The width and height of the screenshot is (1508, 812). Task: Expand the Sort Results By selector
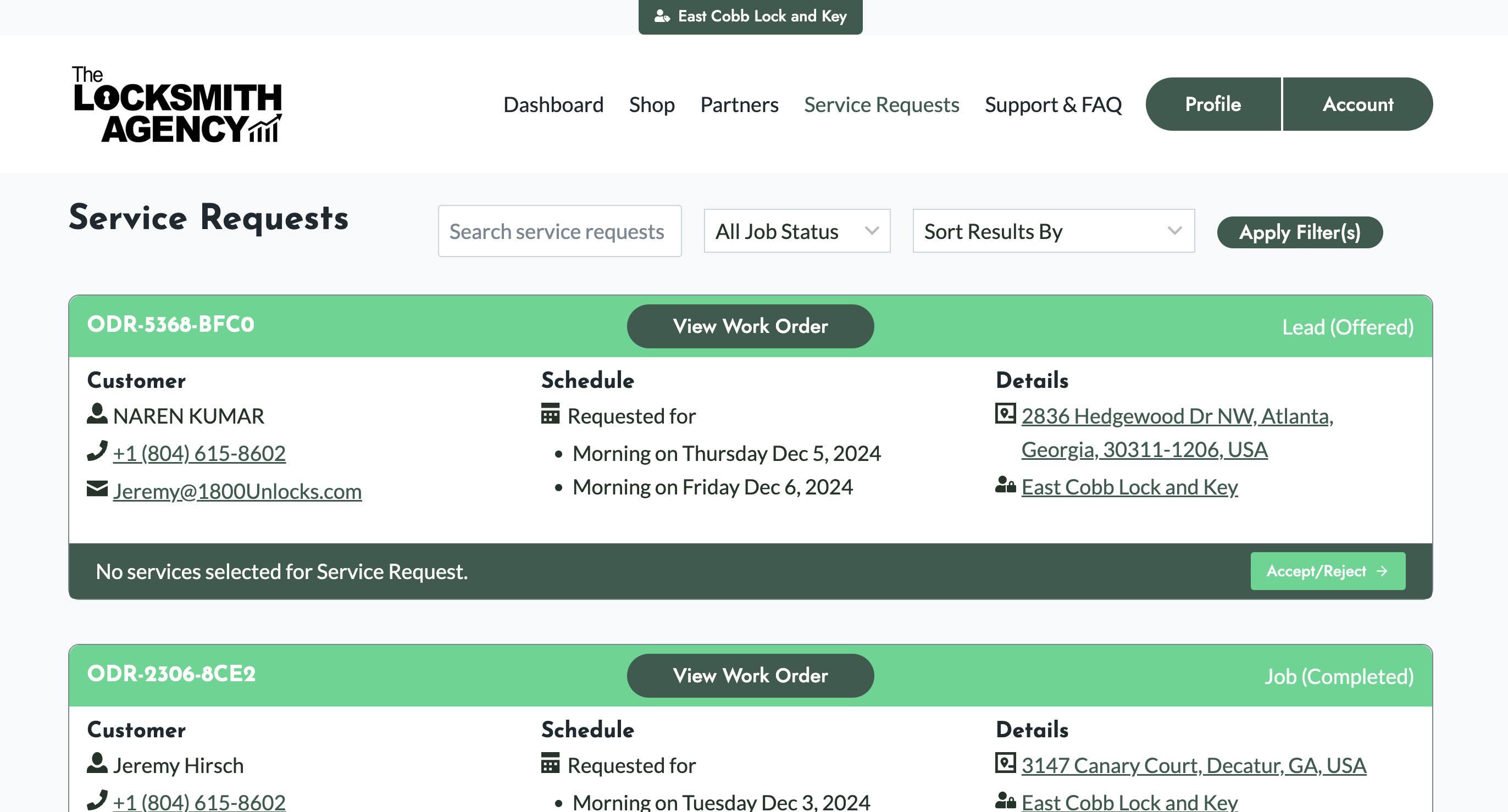pyautogui.click(x=1052, y=231)
